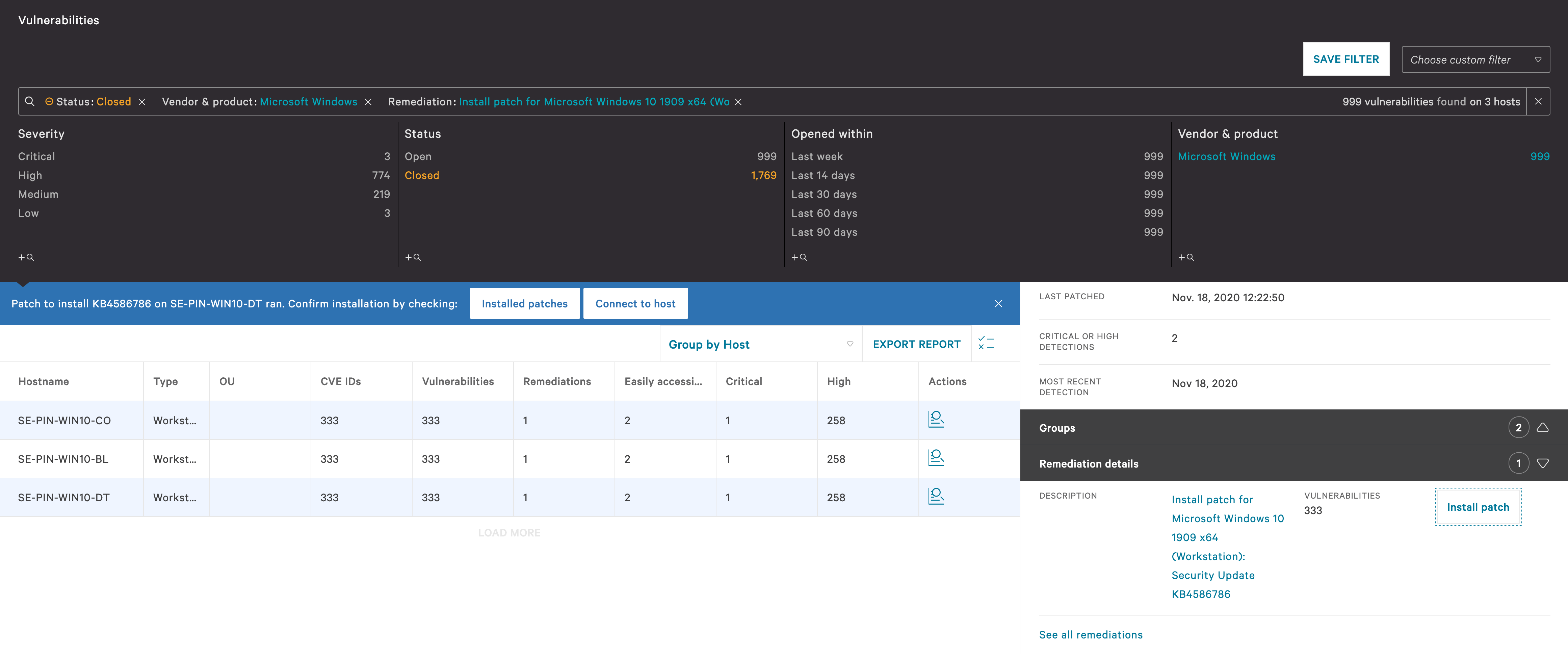Filter by opened Last week

977,156
